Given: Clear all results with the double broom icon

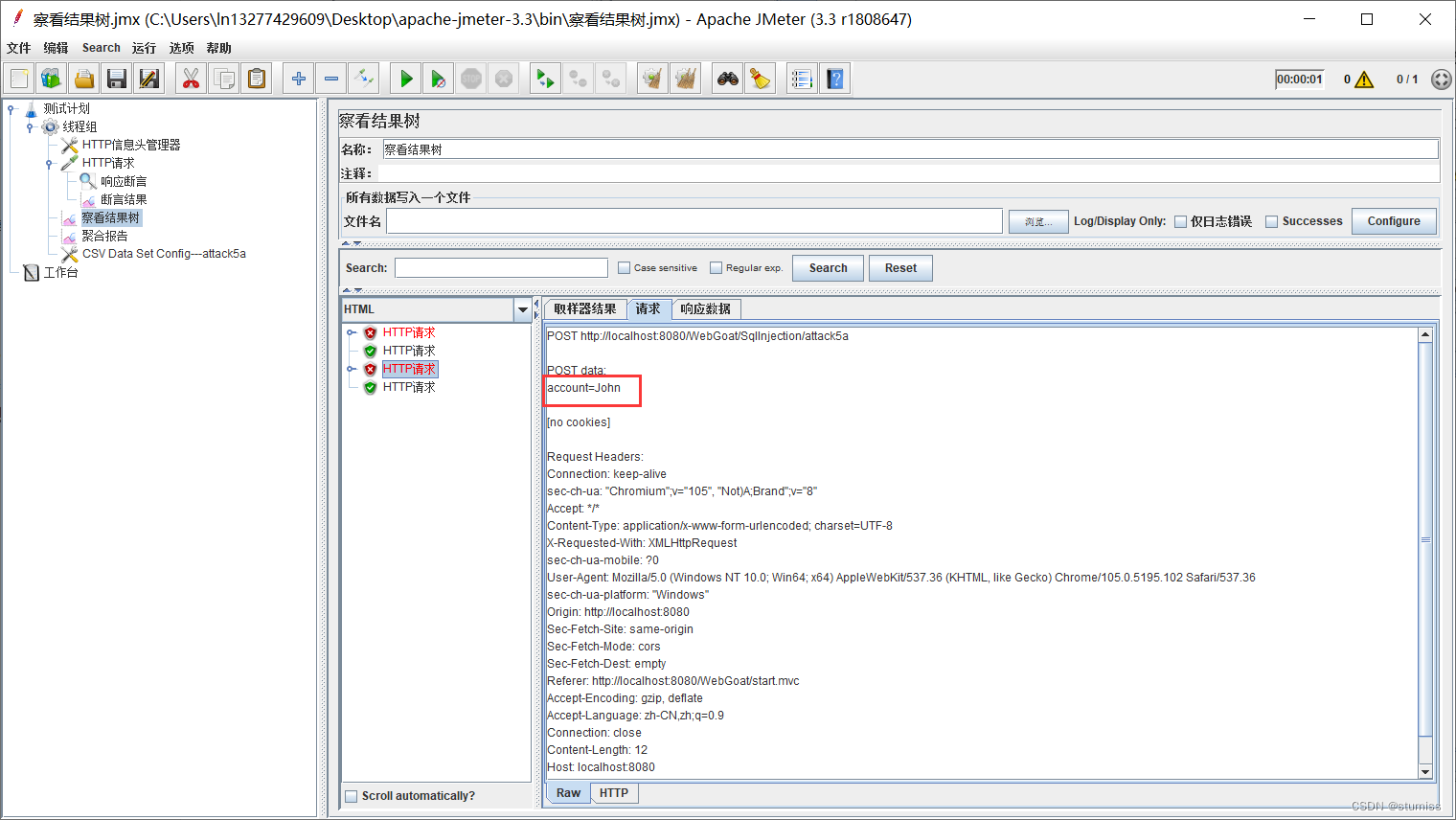Looking at the screenshot, I should pos(686,79).
